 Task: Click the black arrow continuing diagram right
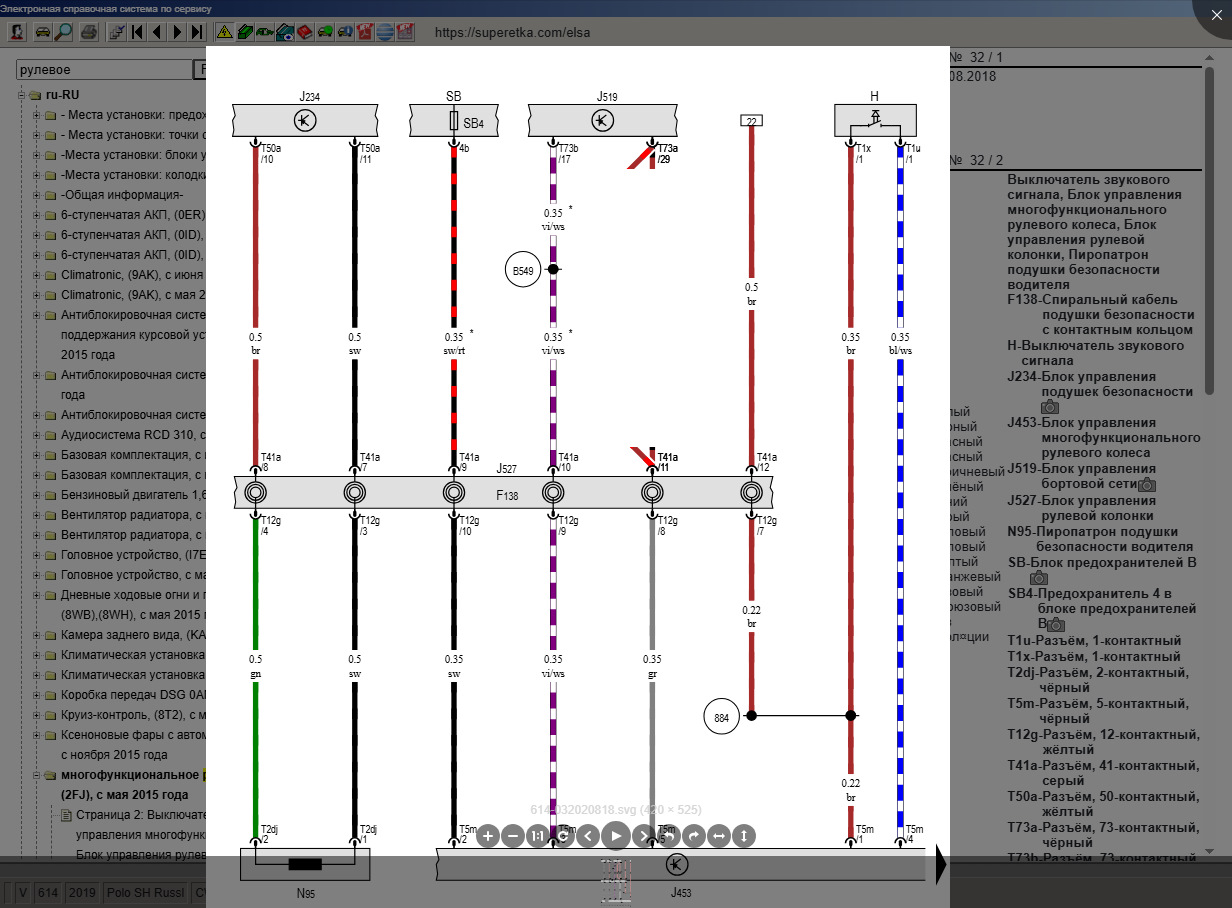[940, 866]
